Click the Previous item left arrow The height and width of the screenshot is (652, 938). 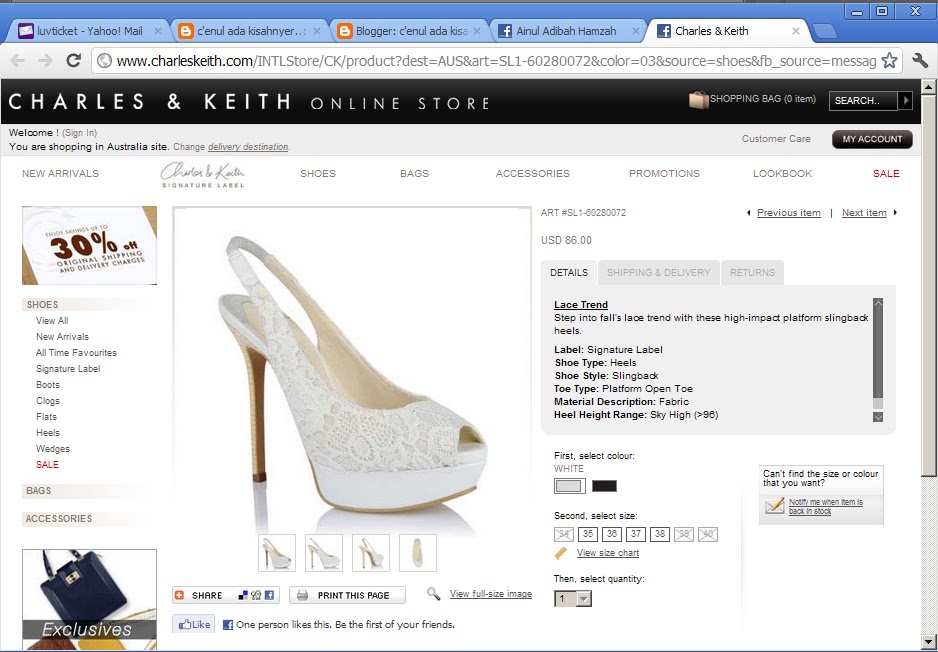748,213
